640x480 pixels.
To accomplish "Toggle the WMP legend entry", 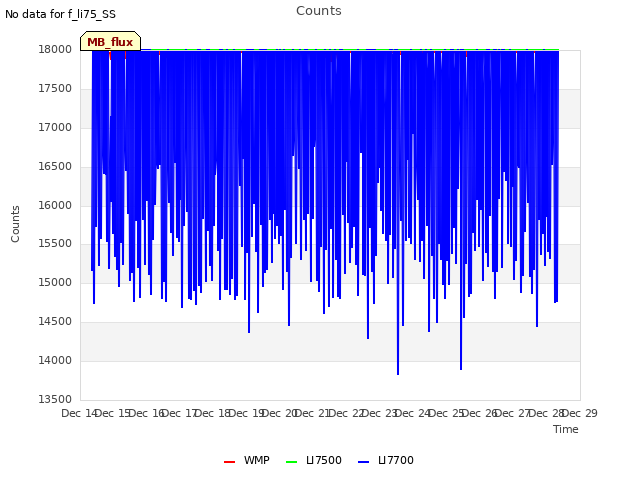I will (247, 460).
